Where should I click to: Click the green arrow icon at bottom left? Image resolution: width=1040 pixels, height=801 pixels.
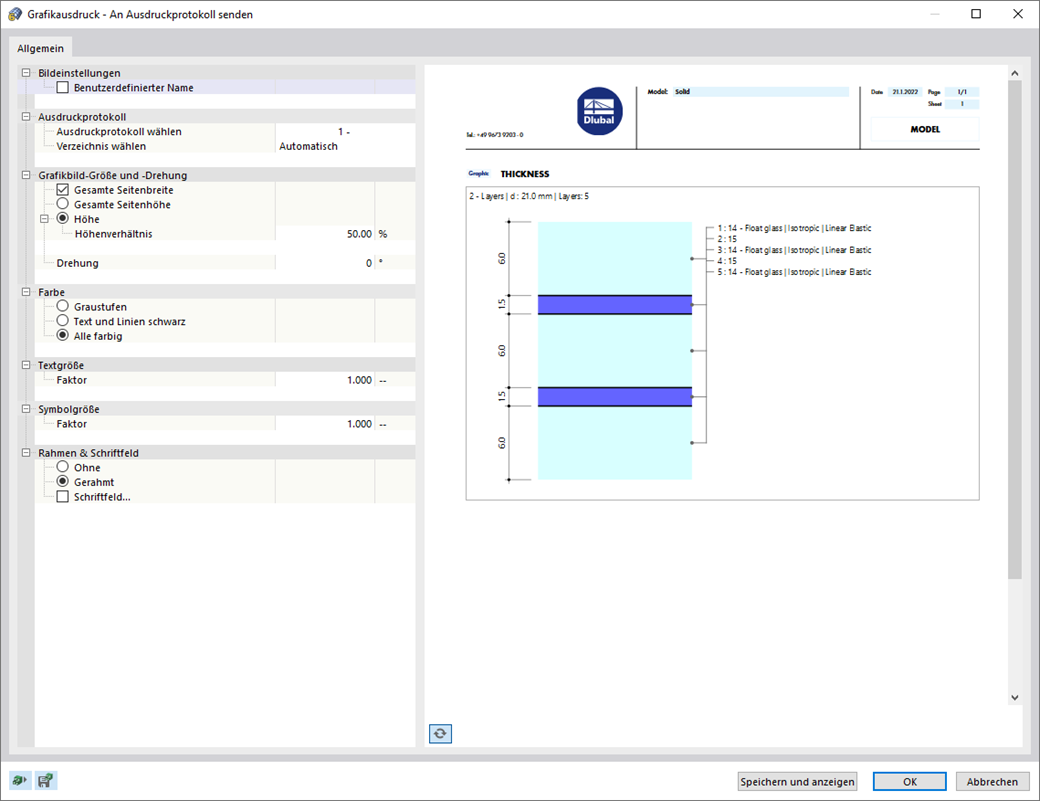coord(19,780)
